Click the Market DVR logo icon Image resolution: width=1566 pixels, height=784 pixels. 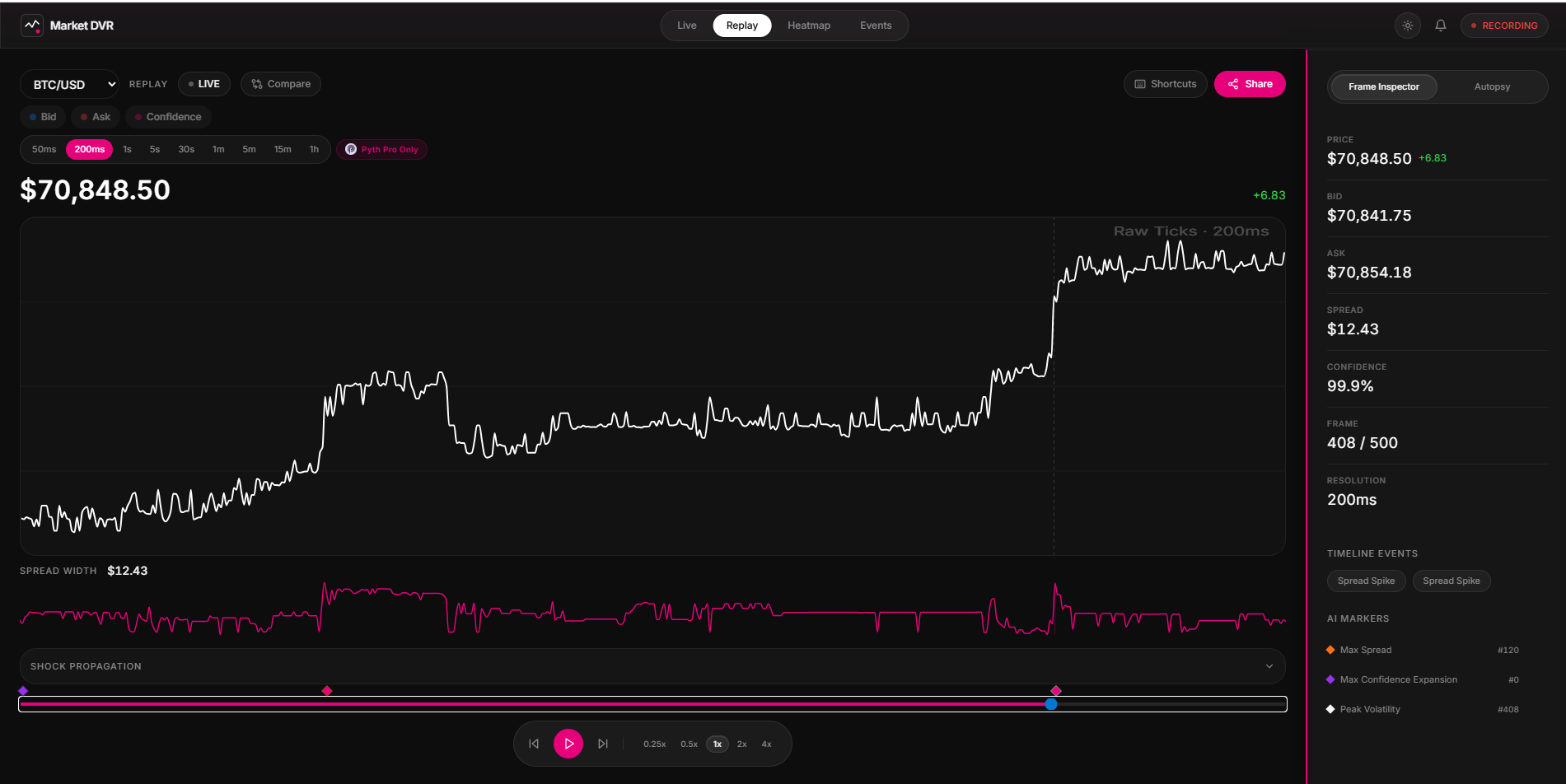coord(32,26)
